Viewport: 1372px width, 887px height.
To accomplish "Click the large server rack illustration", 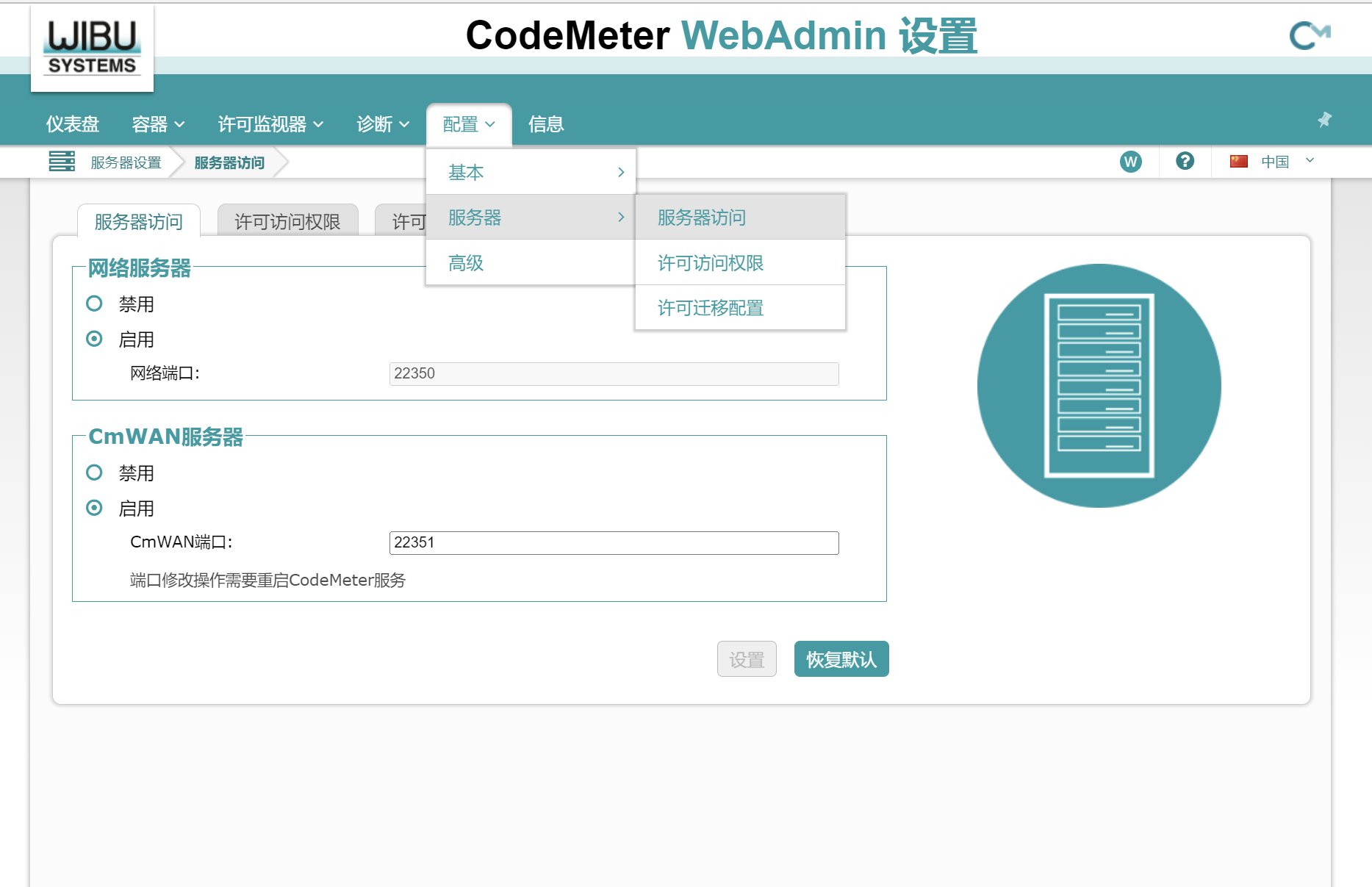I will (x=1099, y=386).
